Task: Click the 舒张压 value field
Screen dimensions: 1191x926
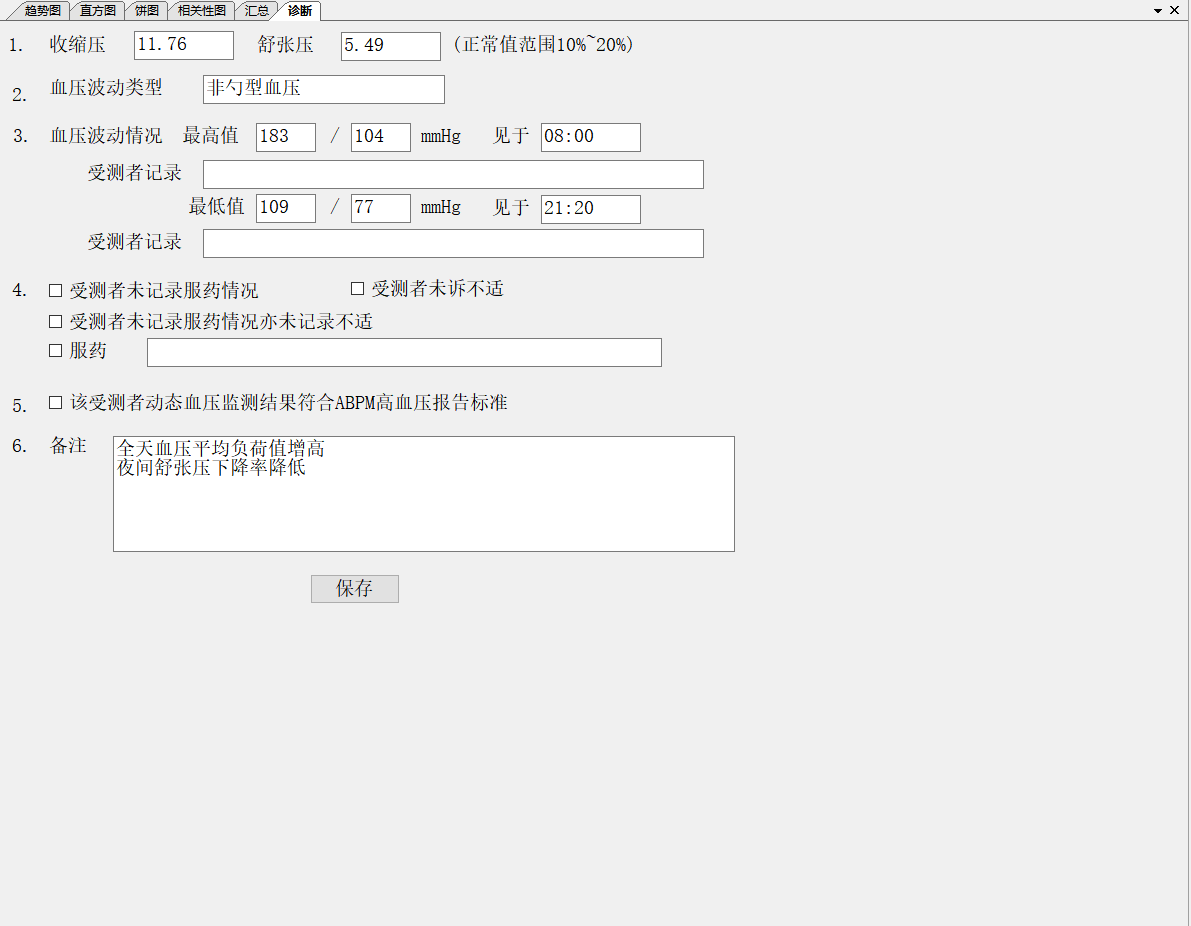Action: [390, 46]
